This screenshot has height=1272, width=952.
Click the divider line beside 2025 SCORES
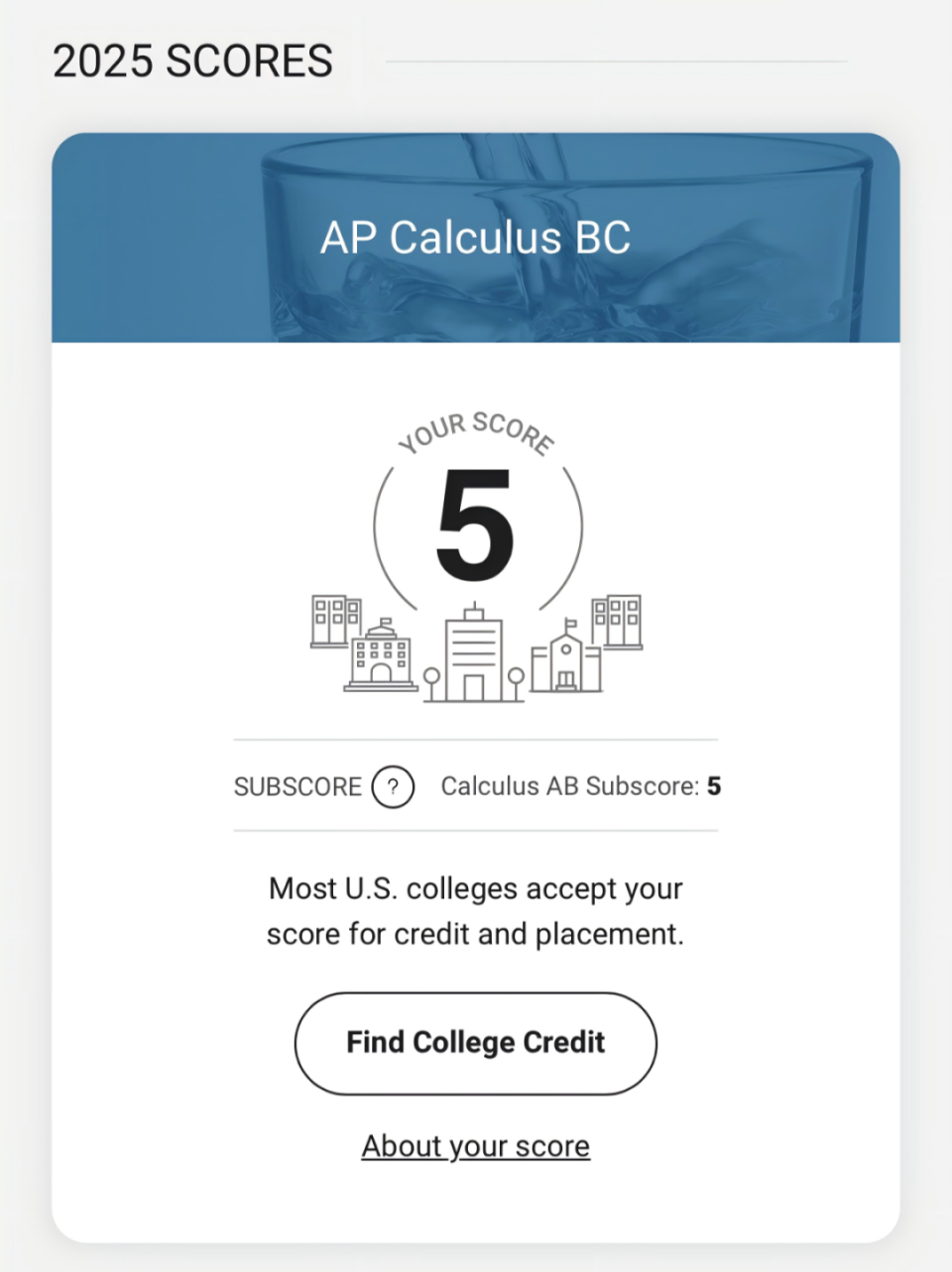coord(617,61)
